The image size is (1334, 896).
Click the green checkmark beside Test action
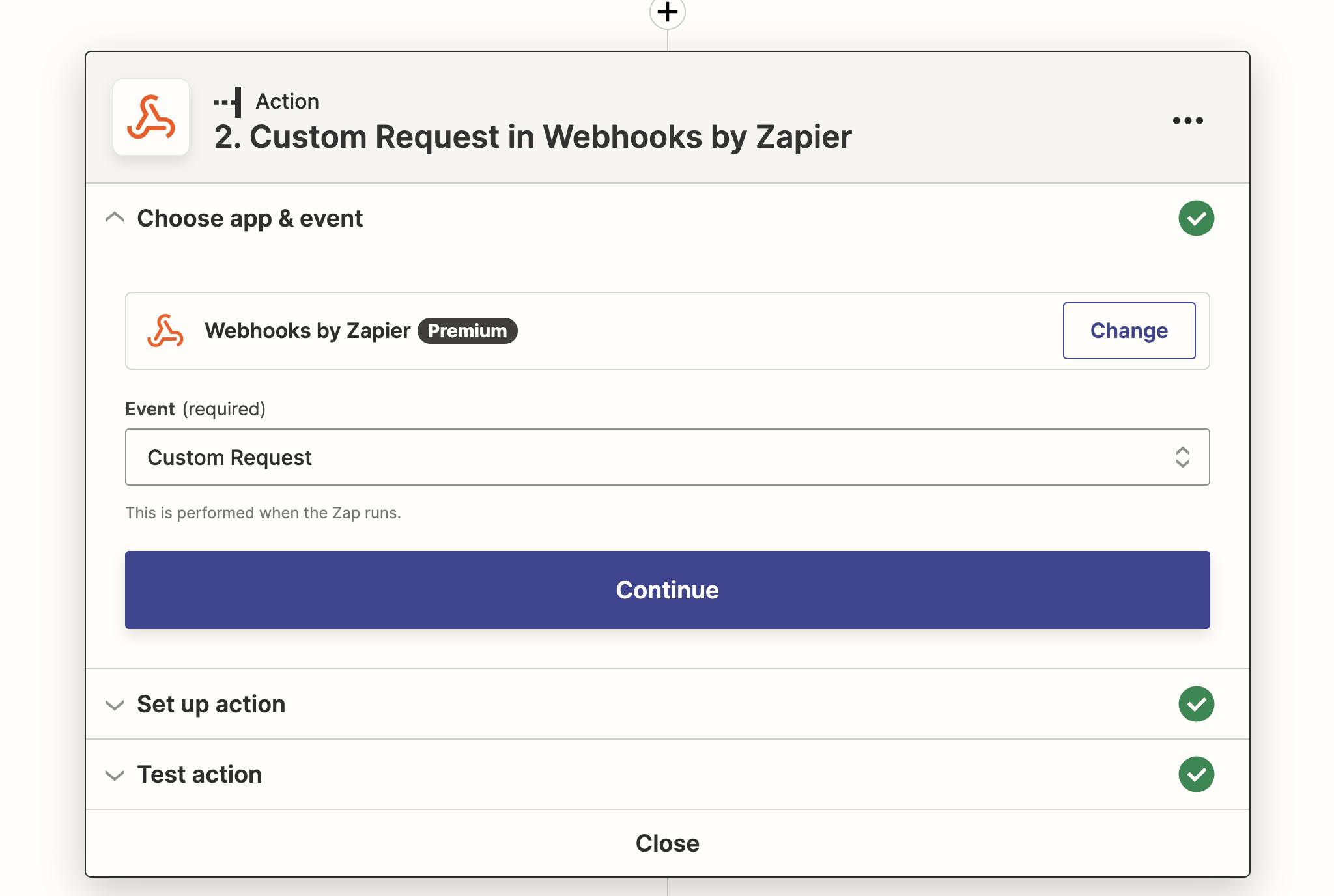[x=1197, y=774]
